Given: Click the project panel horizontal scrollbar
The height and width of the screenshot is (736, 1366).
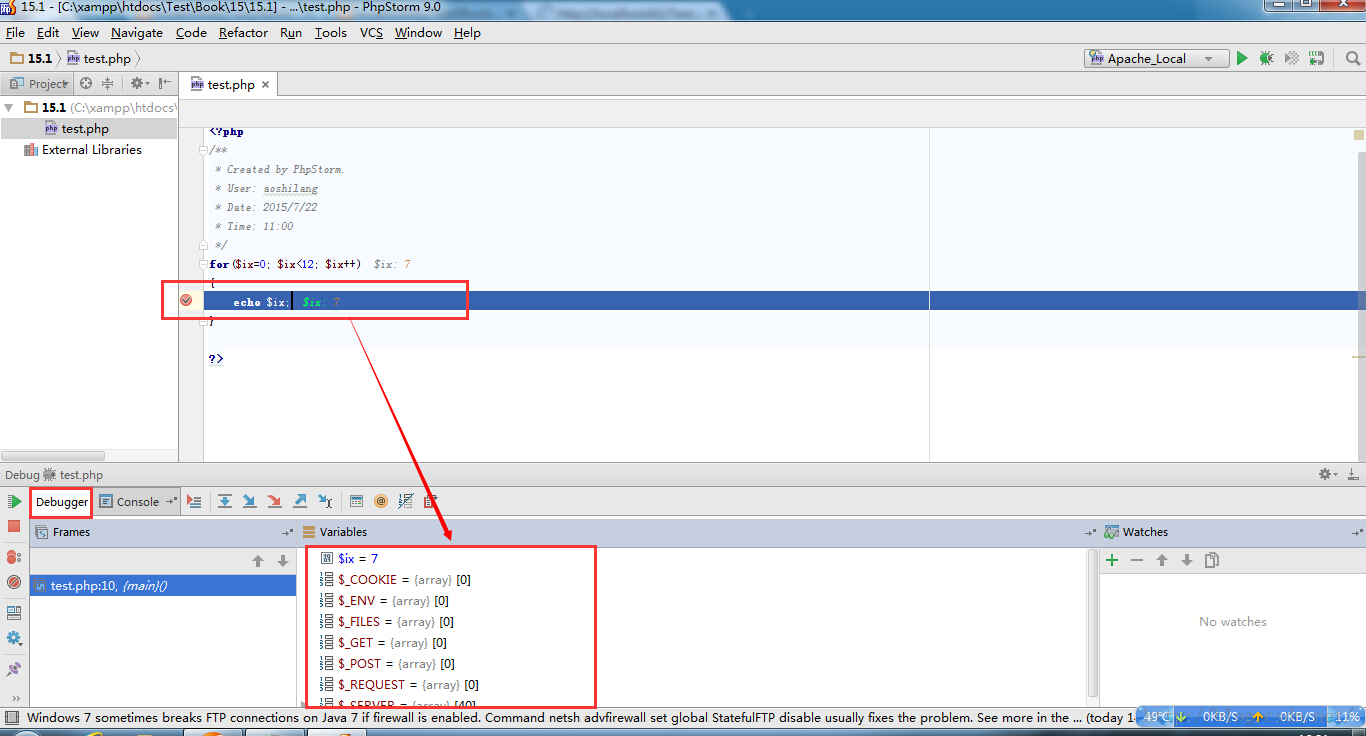Looking at the screenshot, I should tap(52, 456).
